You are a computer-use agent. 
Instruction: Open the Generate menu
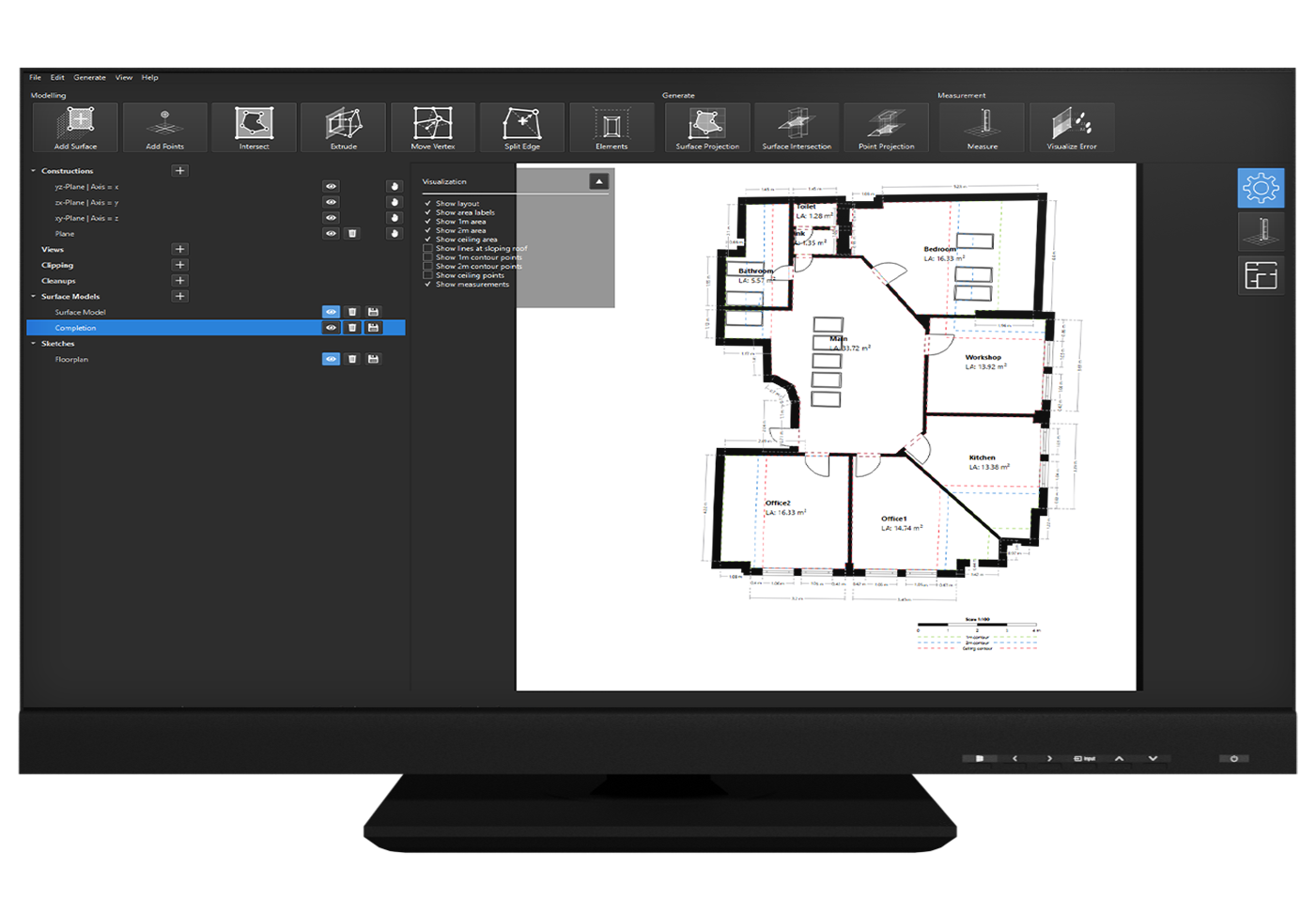tap(89, 77)
